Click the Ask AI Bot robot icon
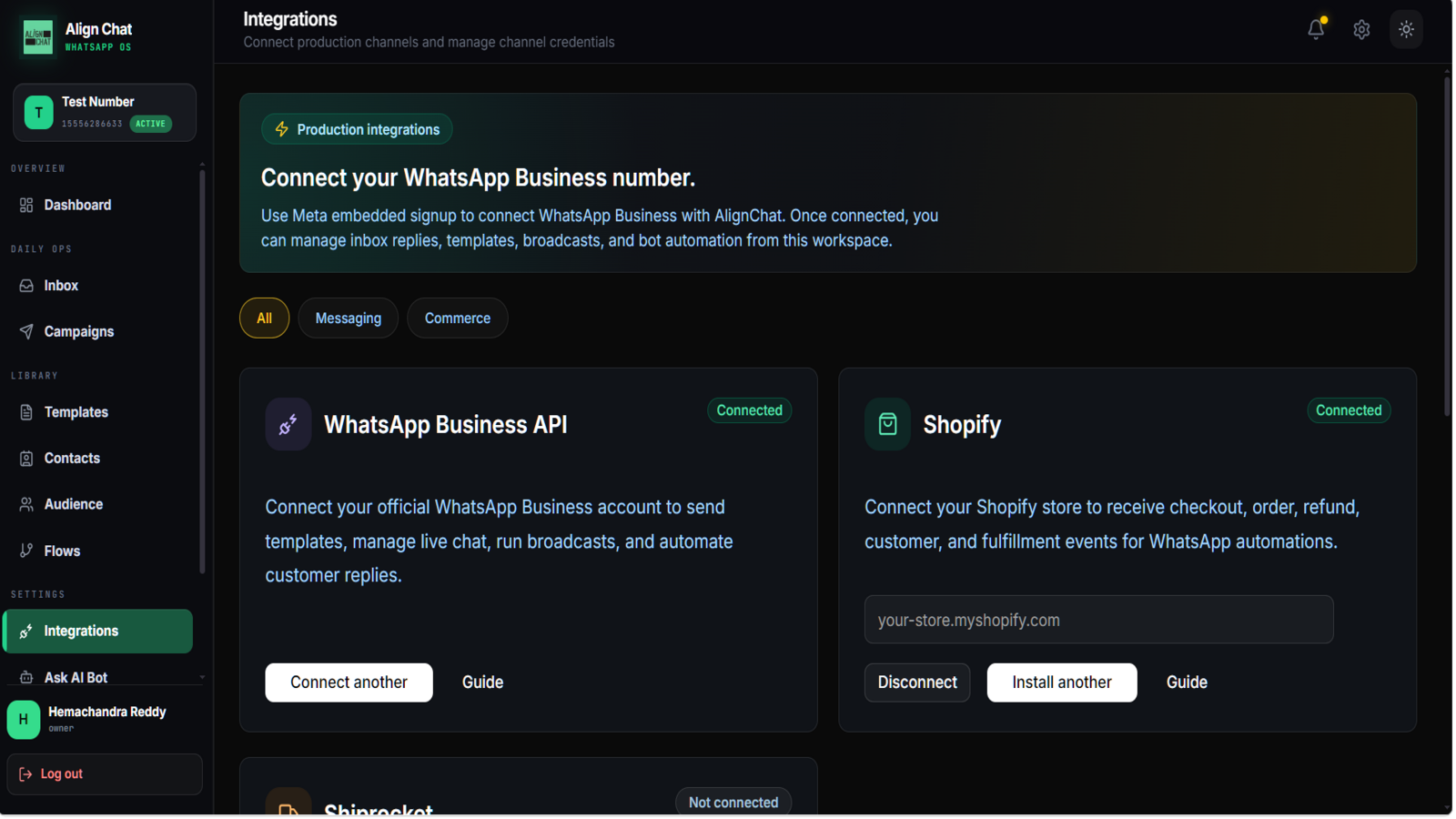This screenshot has height=819, width=1456. pyautogui.click(x=26, y=677)
